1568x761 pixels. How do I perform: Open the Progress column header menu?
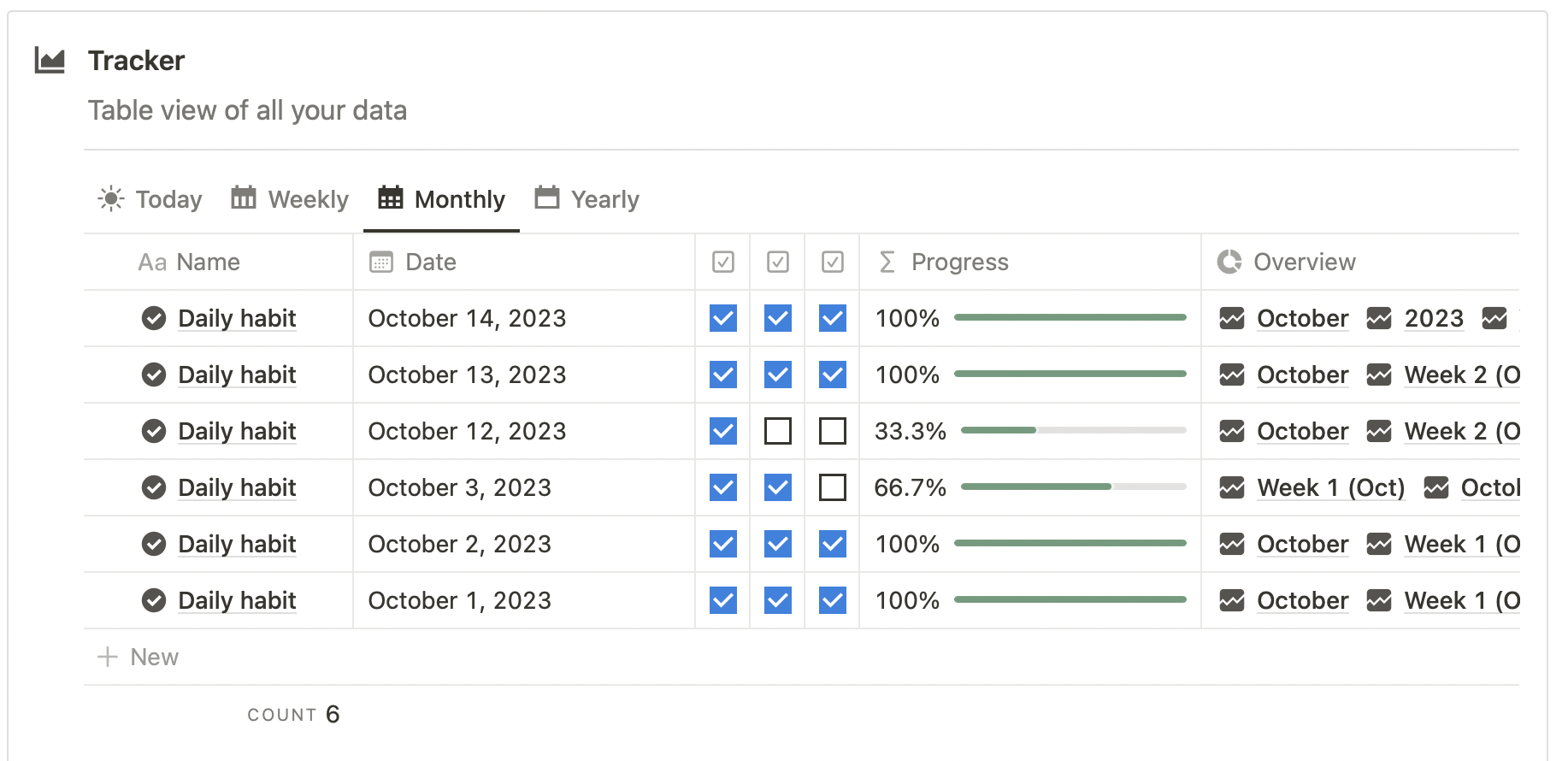(959, 263)
